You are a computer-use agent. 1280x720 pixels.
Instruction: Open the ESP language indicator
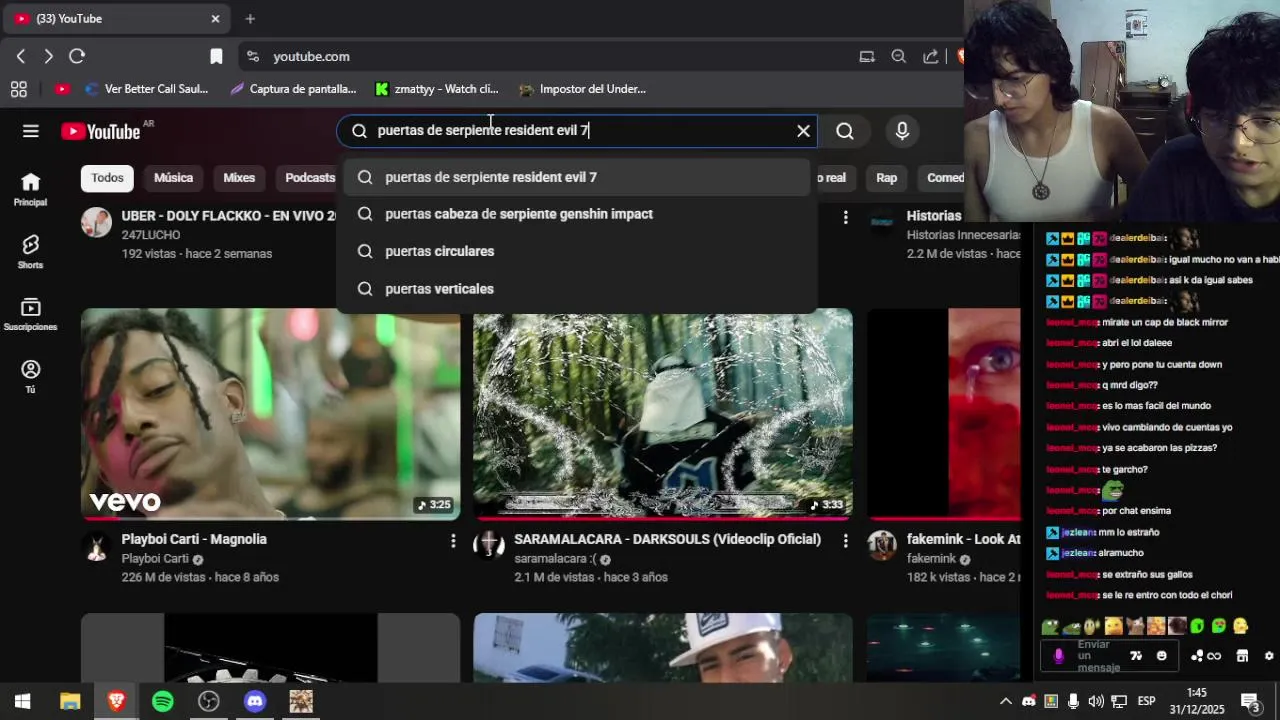coord(1147,701)
